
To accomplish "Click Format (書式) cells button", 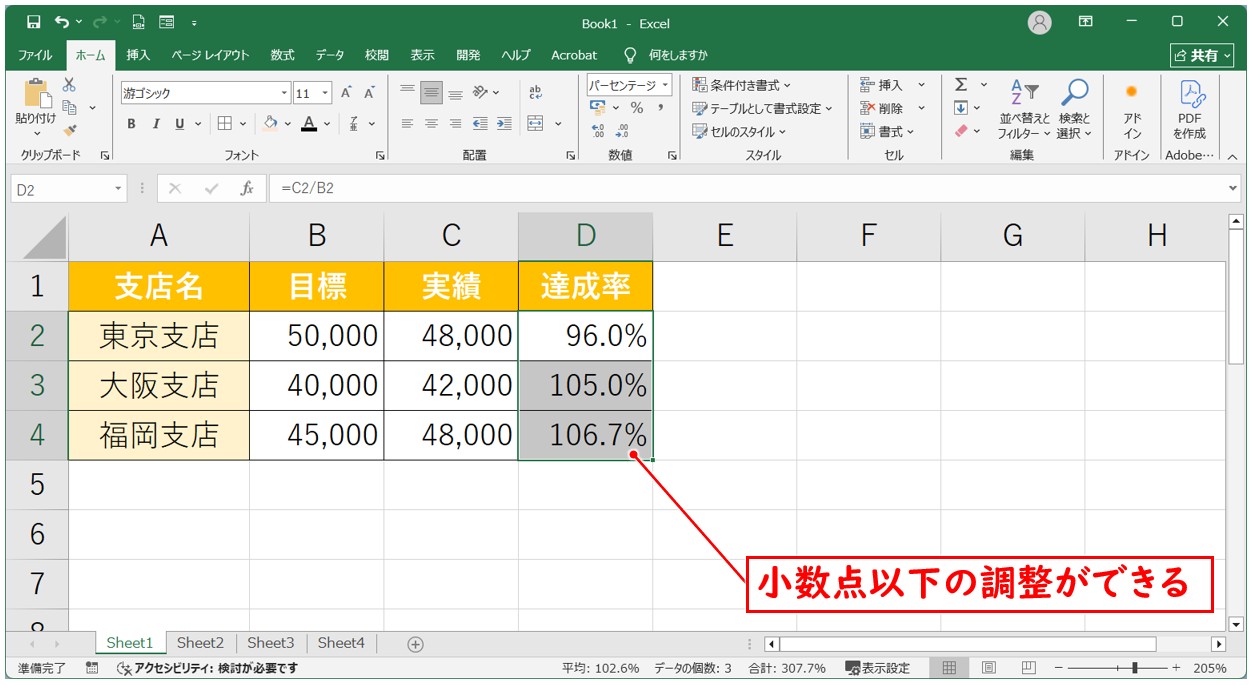I will pos(888,131).
